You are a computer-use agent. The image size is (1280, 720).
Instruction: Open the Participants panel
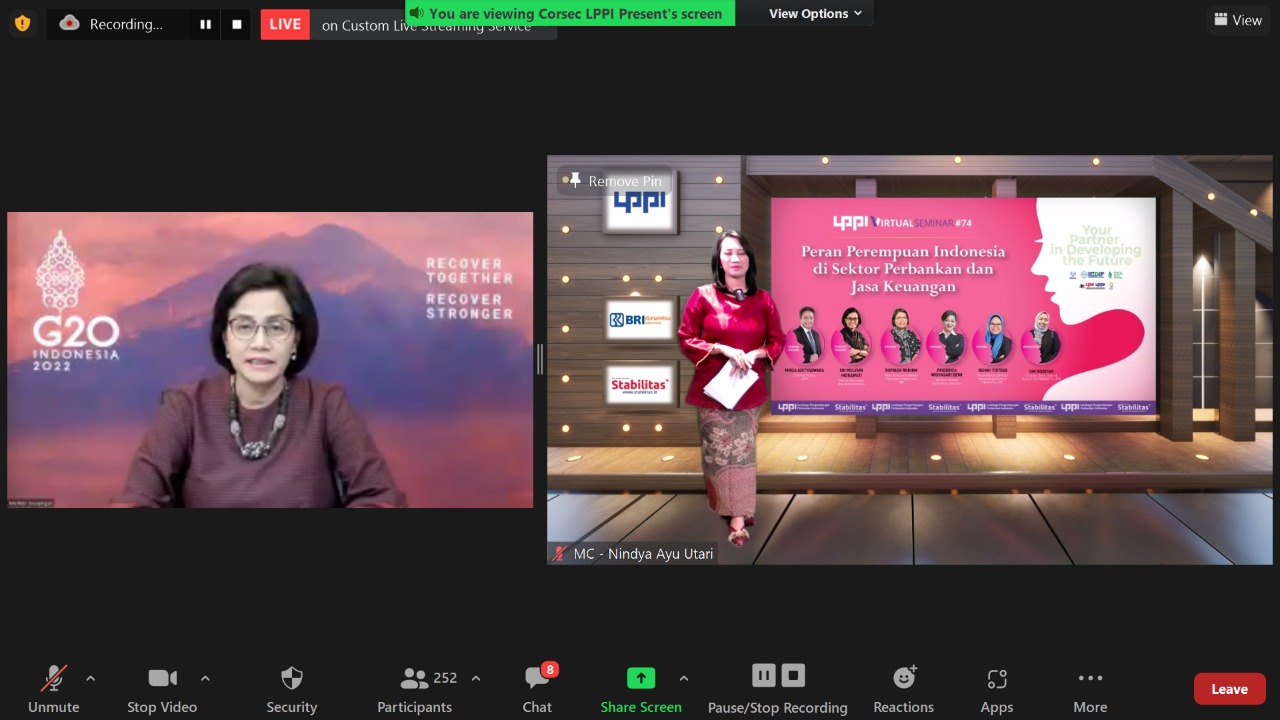click(x=414, y=688)
